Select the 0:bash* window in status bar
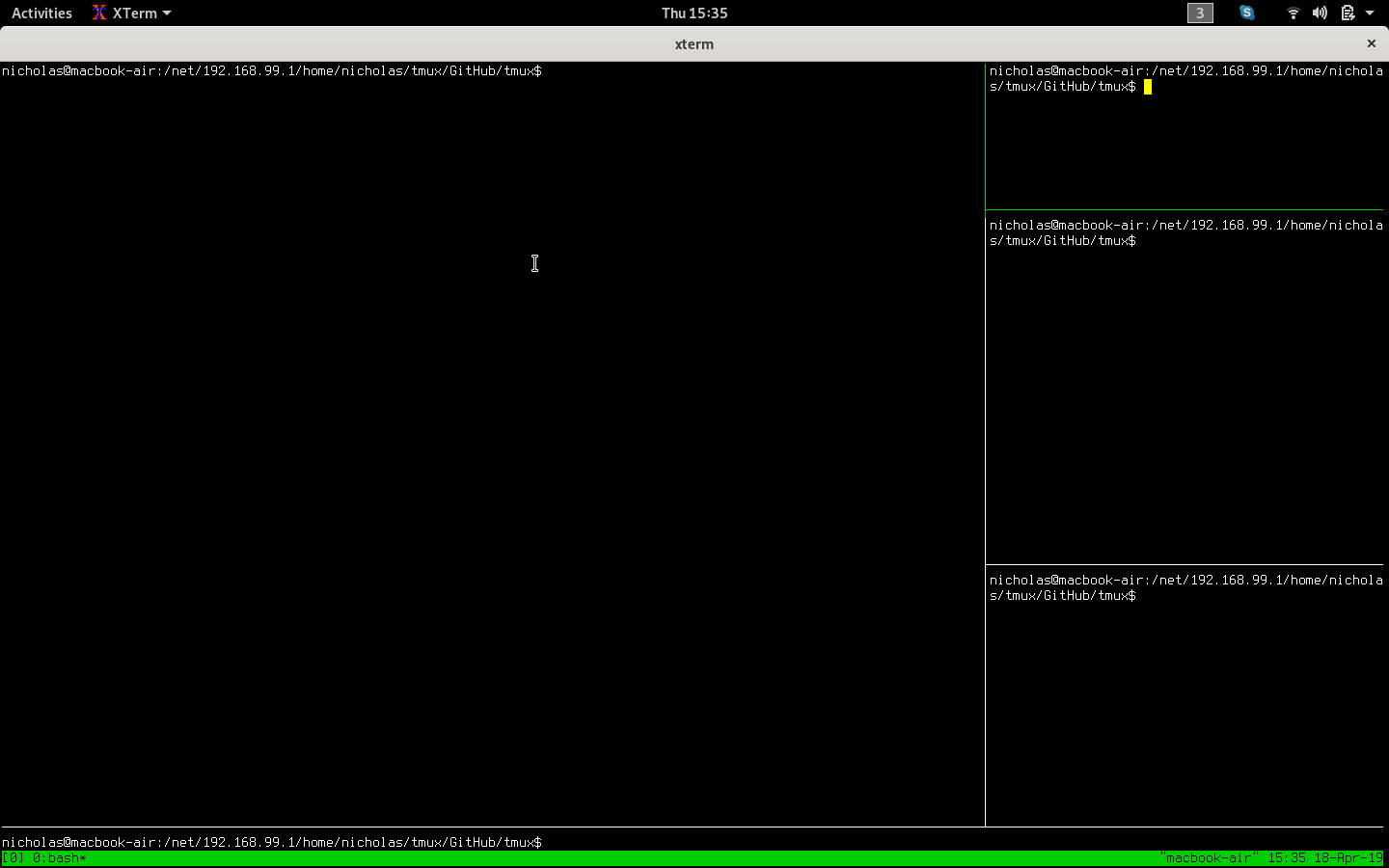 tap(60, 857)
